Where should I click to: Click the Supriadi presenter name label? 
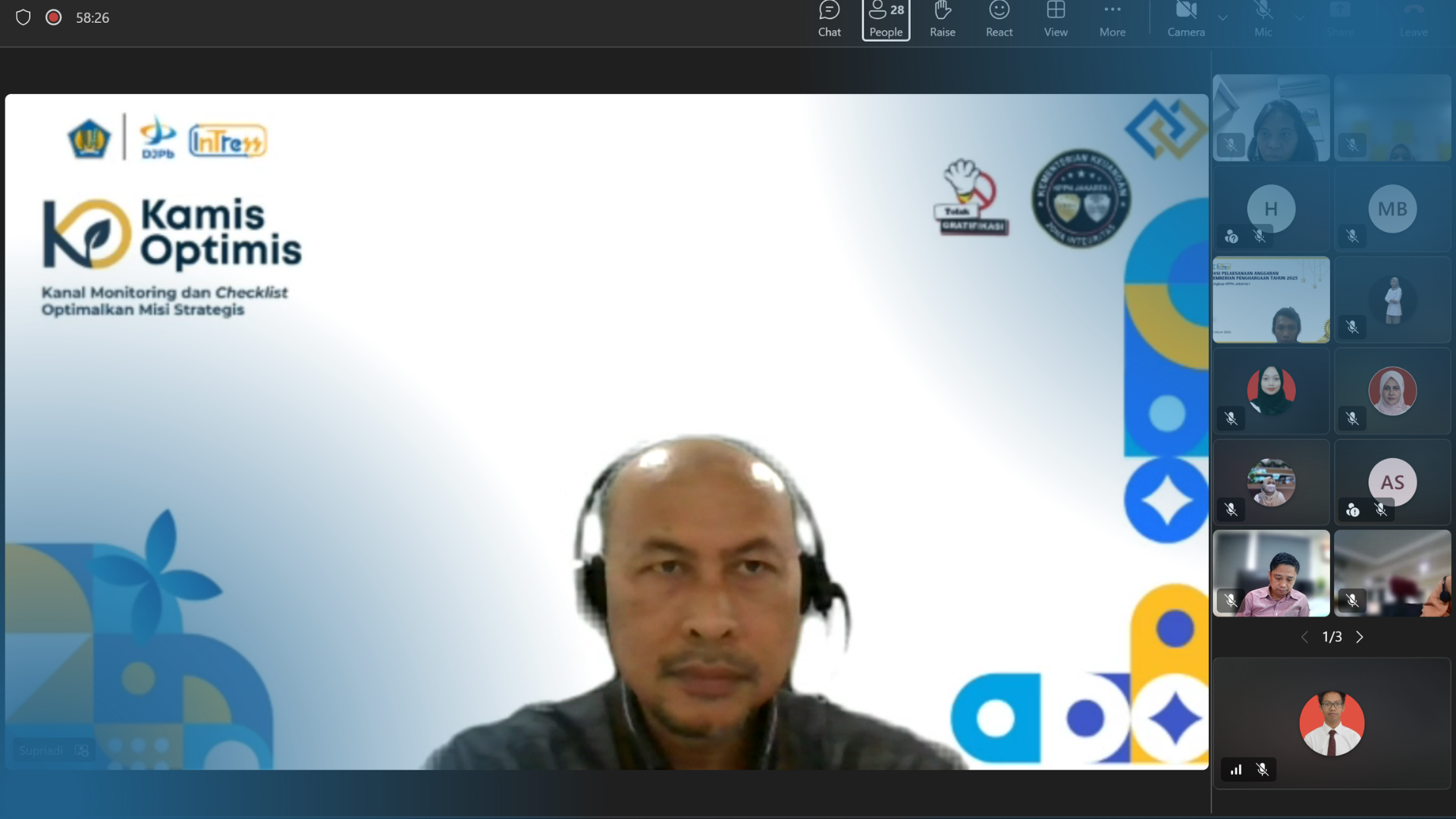[x=42, y=751]
